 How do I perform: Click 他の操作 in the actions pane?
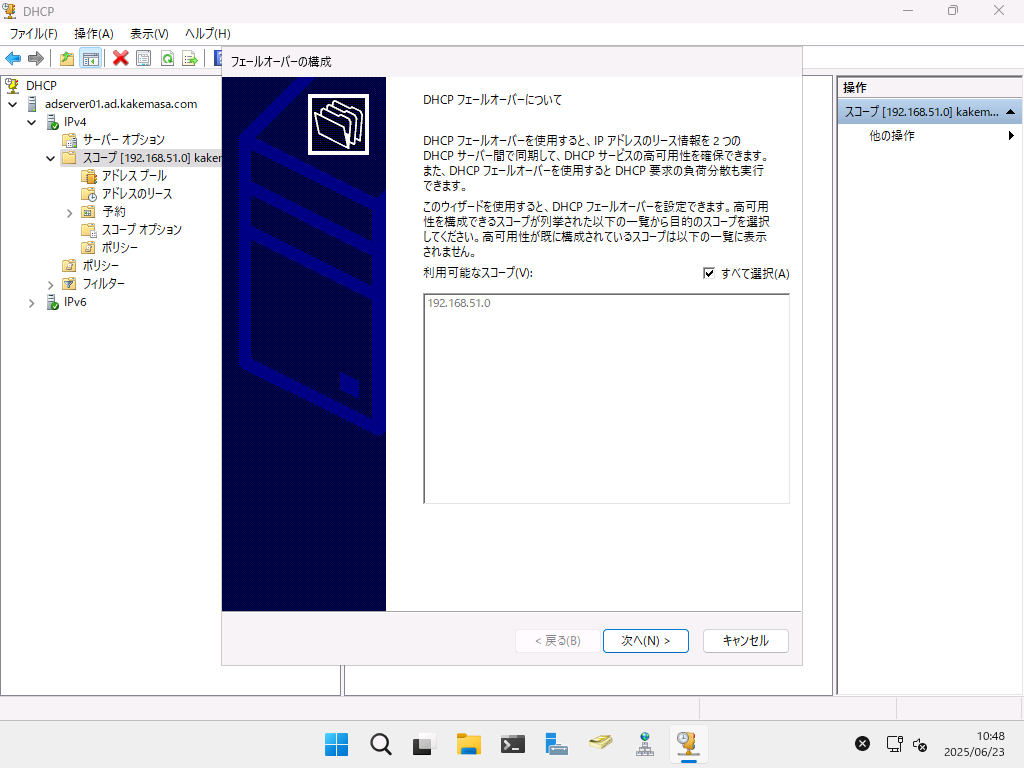coord(891,136)
